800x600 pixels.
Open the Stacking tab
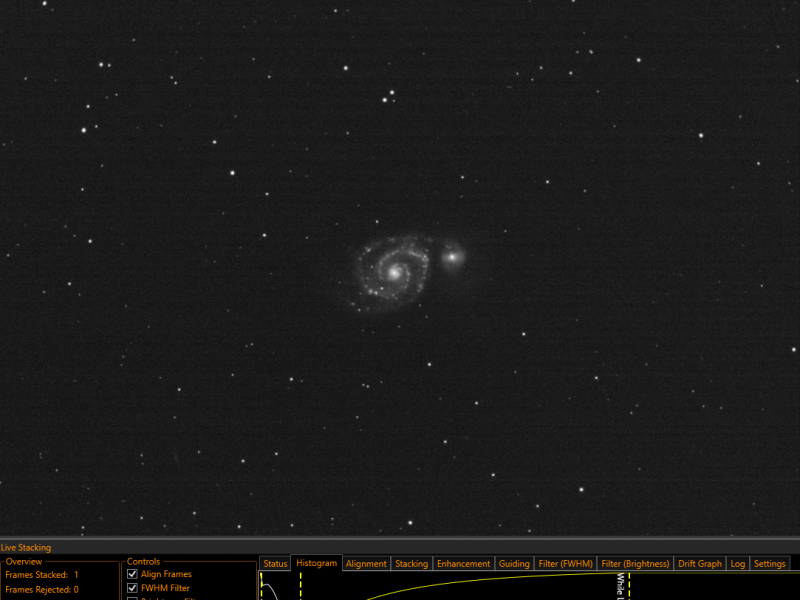[411, 564]
